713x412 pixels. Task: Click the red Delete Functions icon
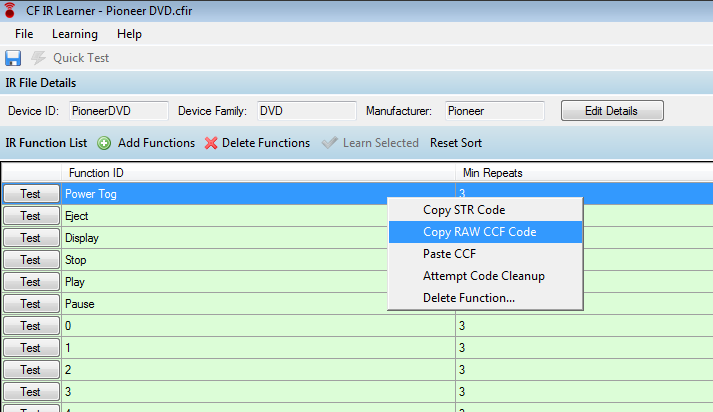211,143
